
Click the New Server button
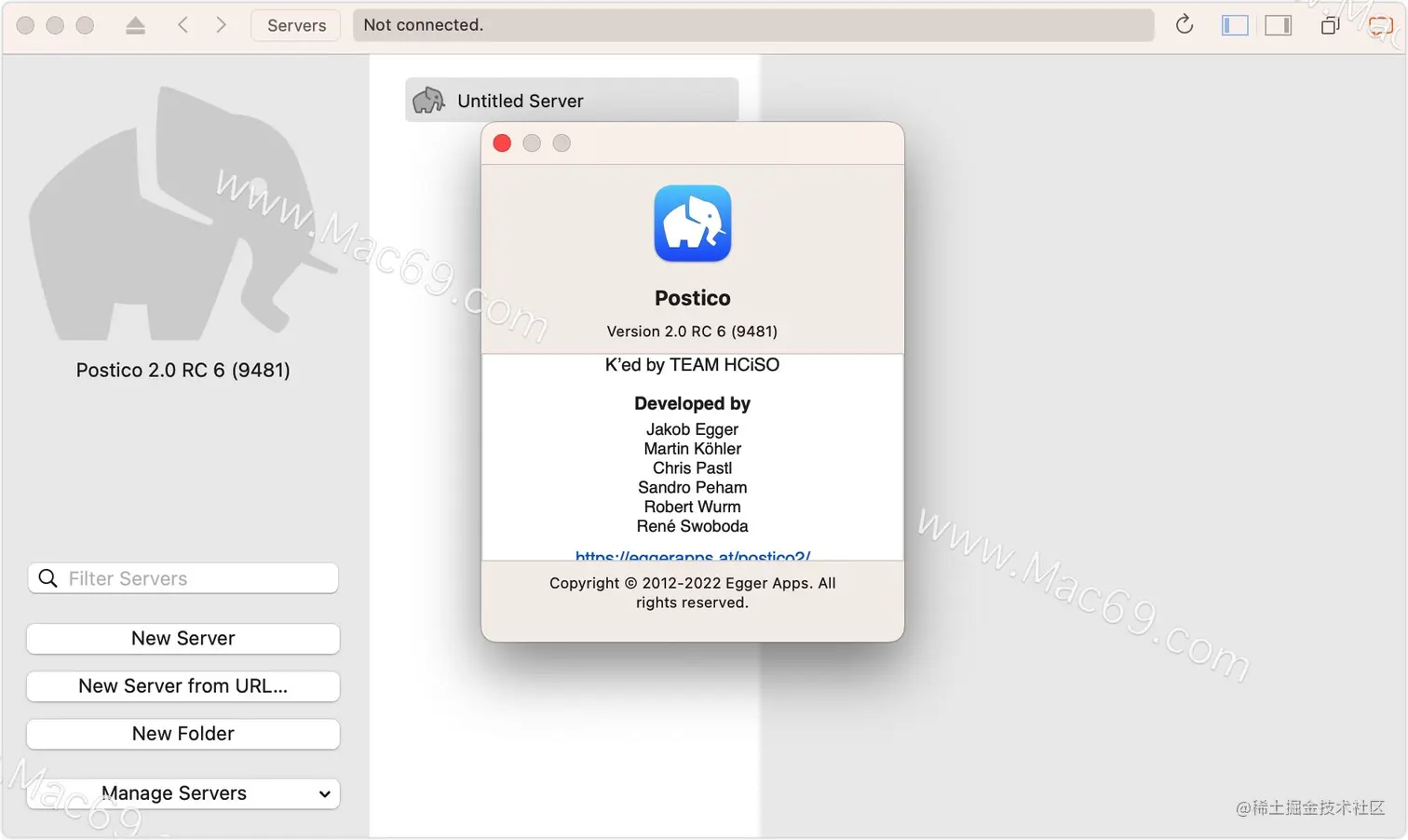point(183,639)
